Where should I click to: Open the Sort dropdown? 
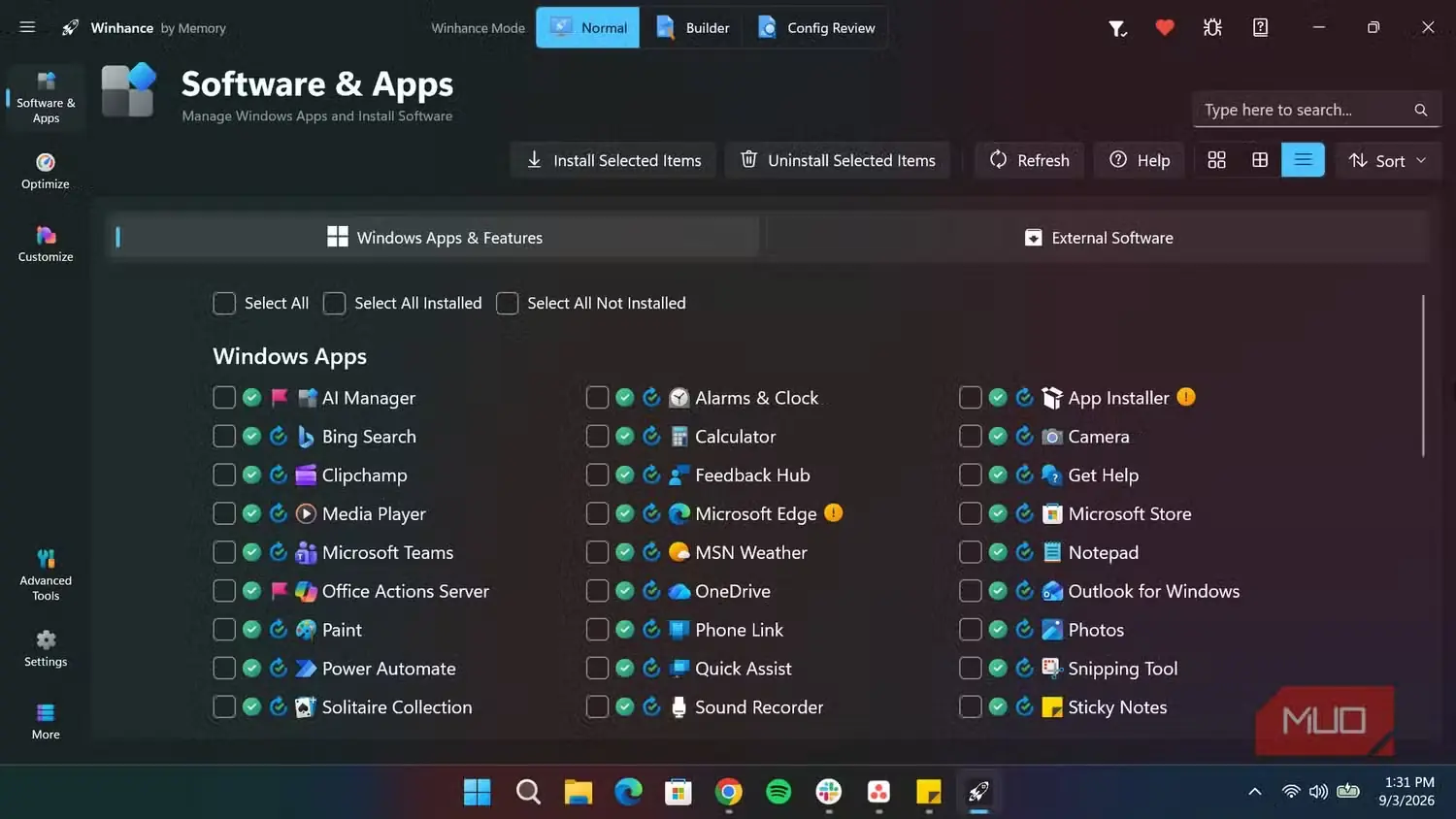point(1388,160)
